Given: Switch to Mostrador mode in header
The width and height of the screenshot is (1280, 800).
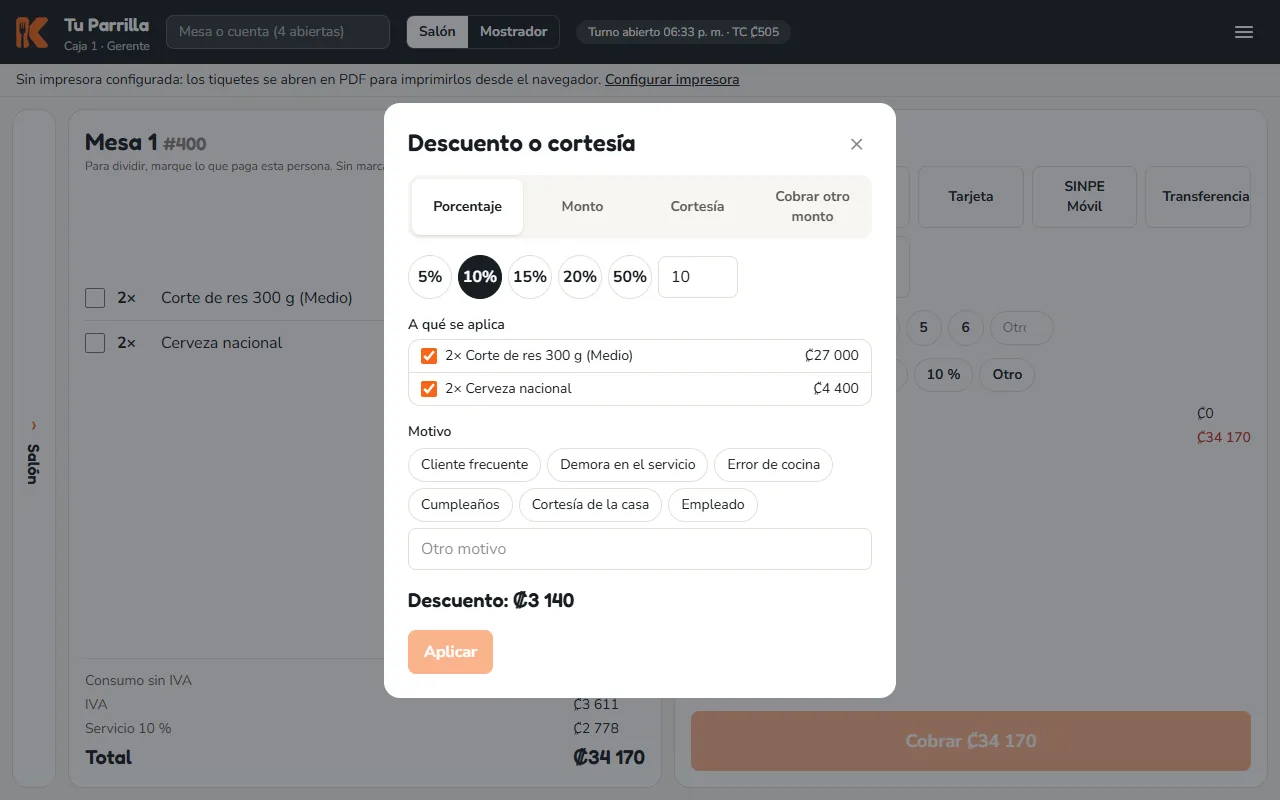Looking at the screenshot, I should pyautogui.click(x=513, y=32).
